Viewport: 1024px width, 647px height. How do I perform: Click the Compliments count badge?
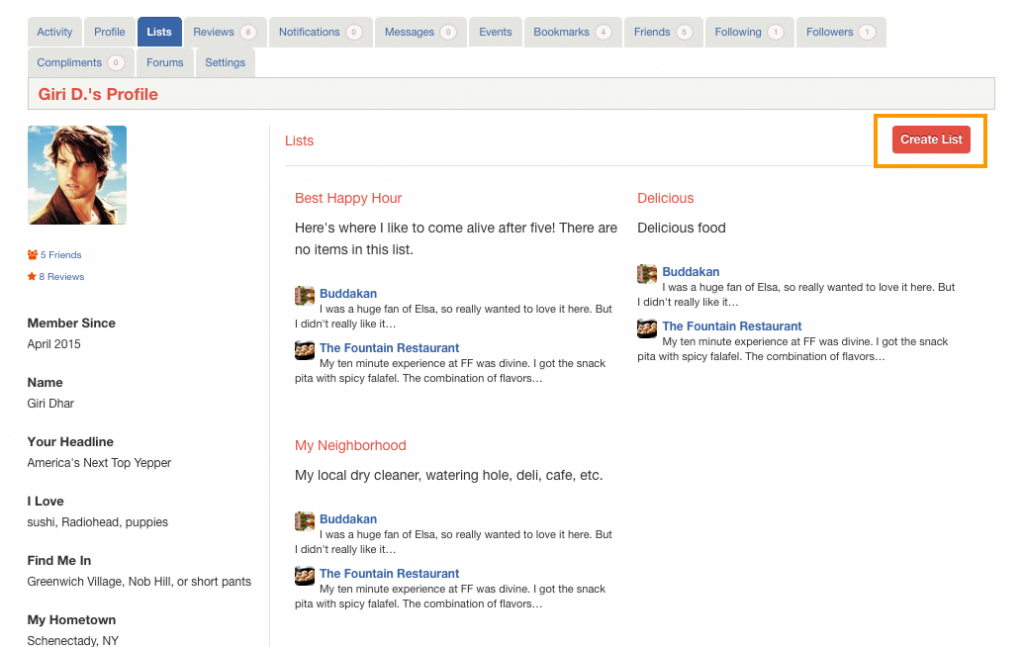coord(116,63)
